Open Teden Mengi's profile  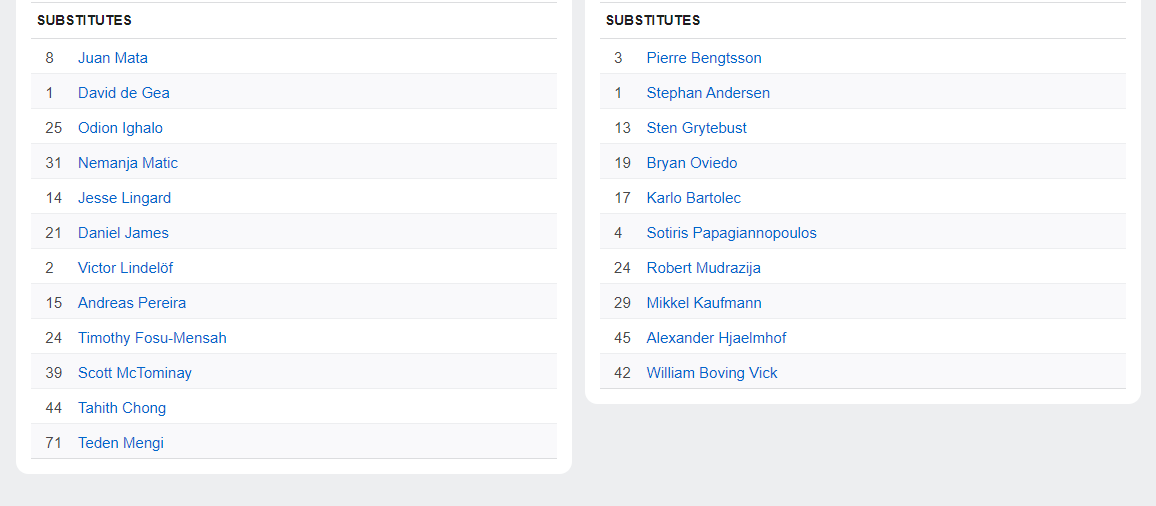(121, 443)
